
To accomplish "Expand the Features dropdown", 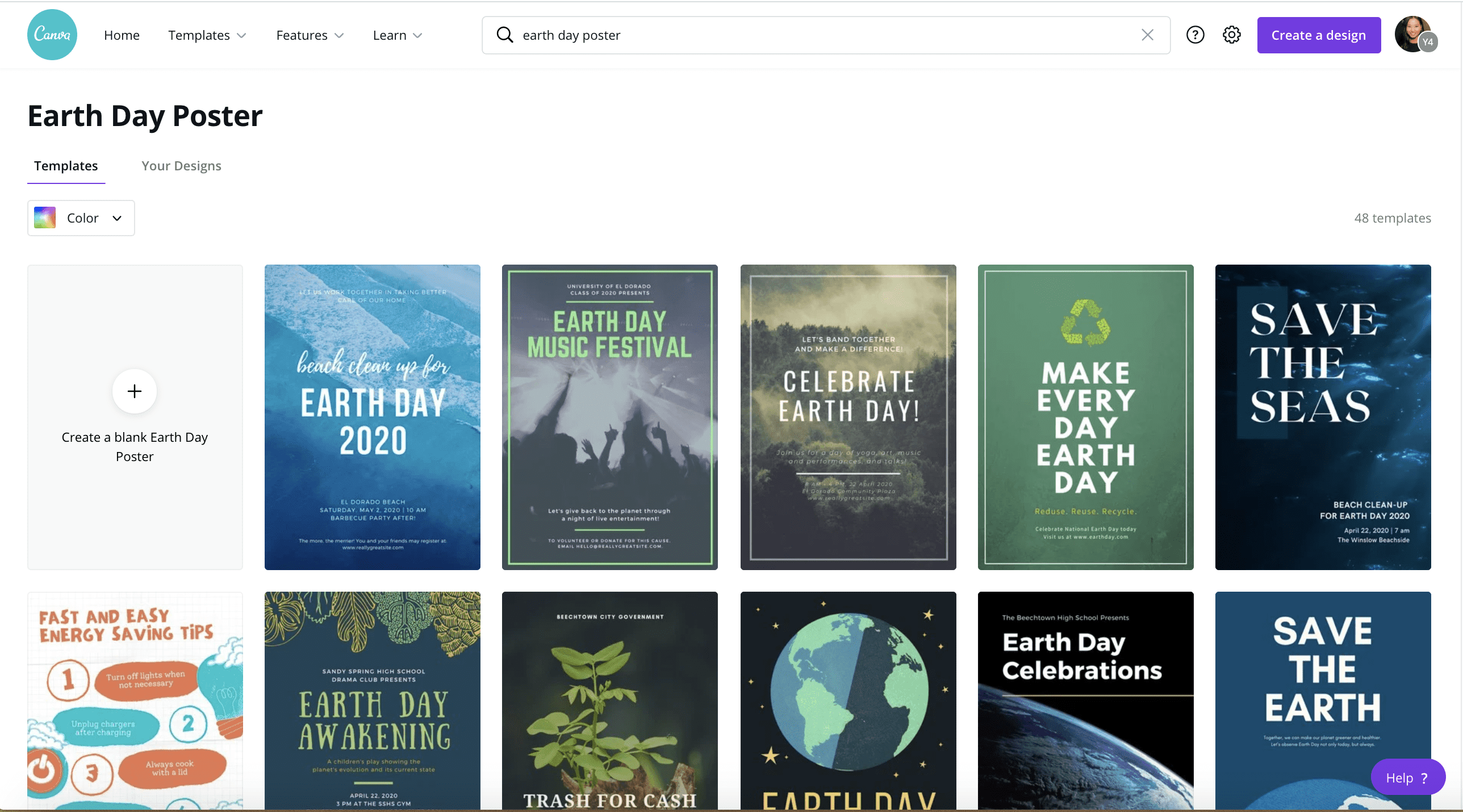I will pos(340,35).
